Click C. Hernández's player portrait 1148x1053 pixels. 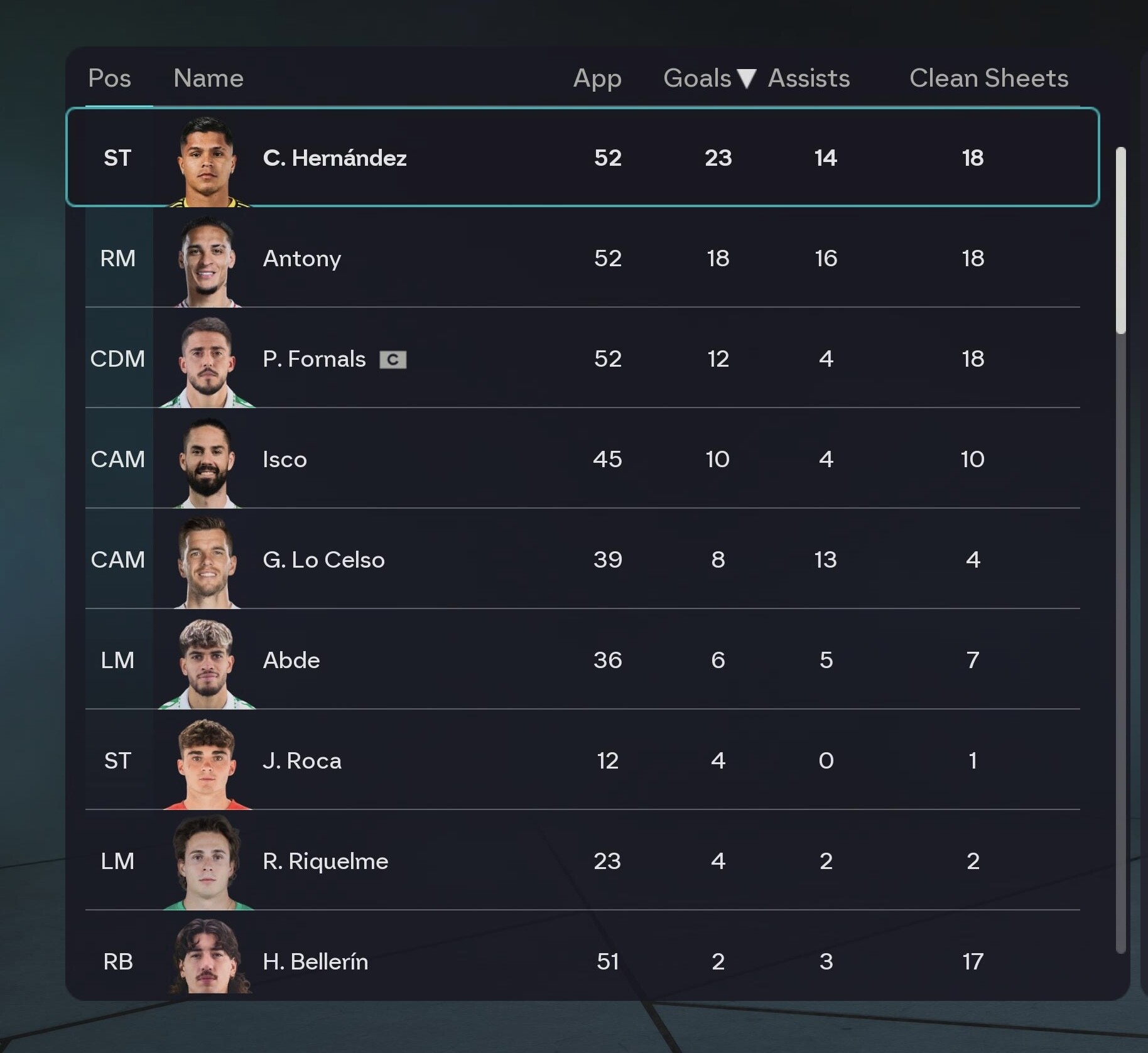click(208, 161)
